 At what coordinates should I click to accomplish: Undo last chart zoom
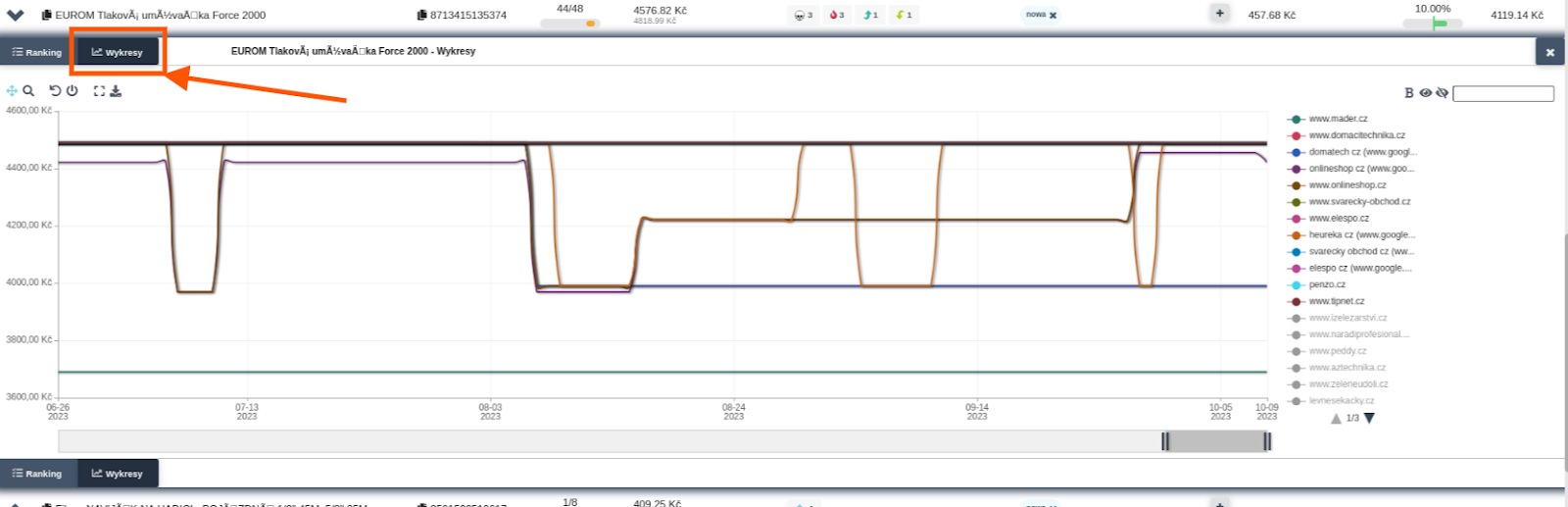(55, 90)
